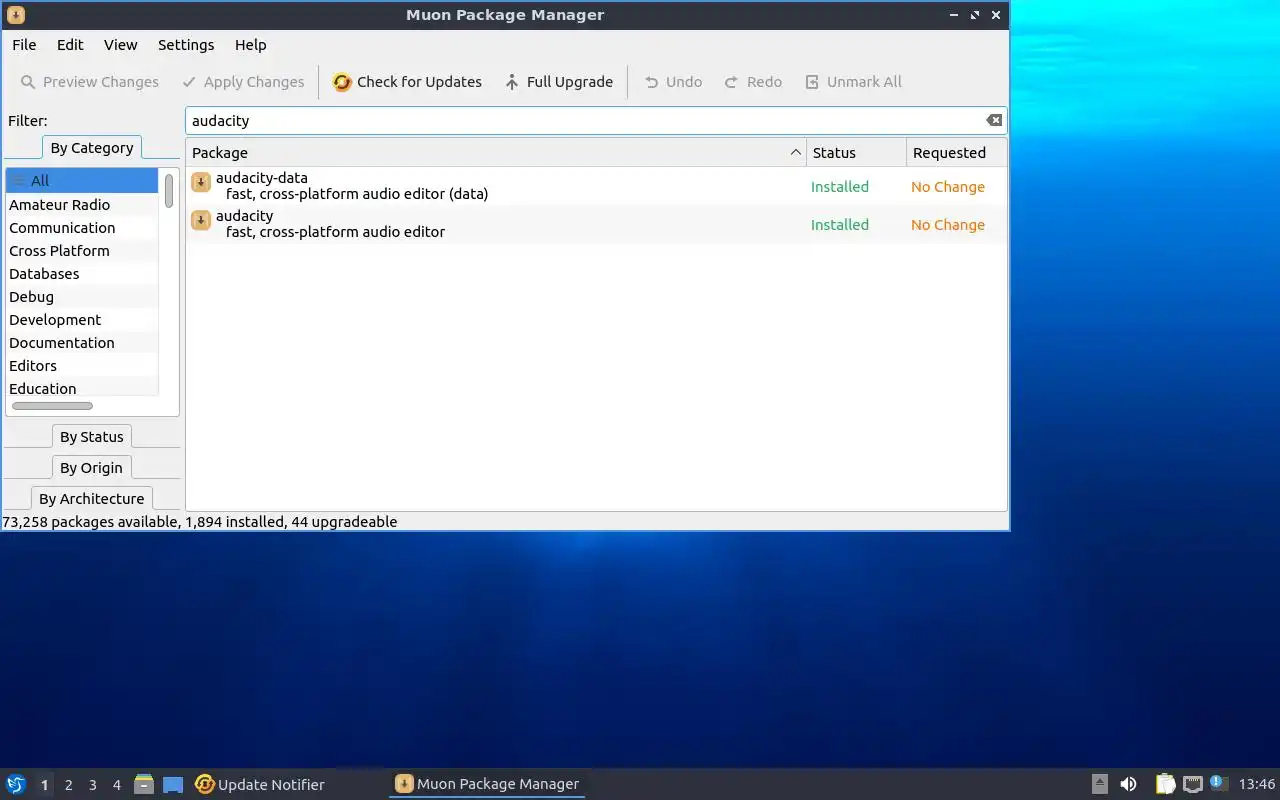Switch to workspace 1 in pager

pyautogui.click(x=44, y=785)
